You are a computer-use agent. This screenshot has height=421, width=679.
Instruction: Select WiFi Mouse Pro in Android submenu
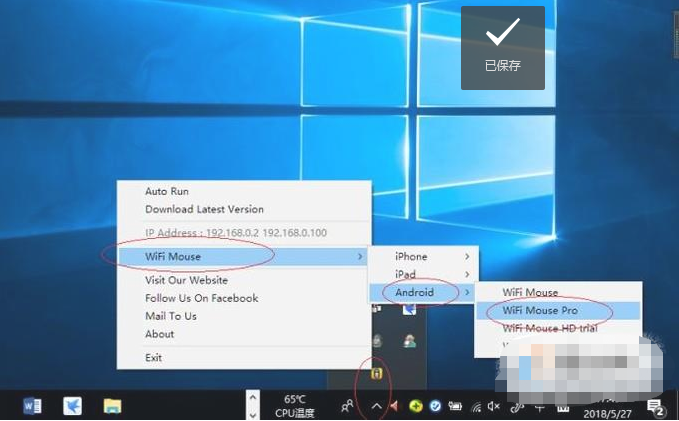[x=540, y=311]
